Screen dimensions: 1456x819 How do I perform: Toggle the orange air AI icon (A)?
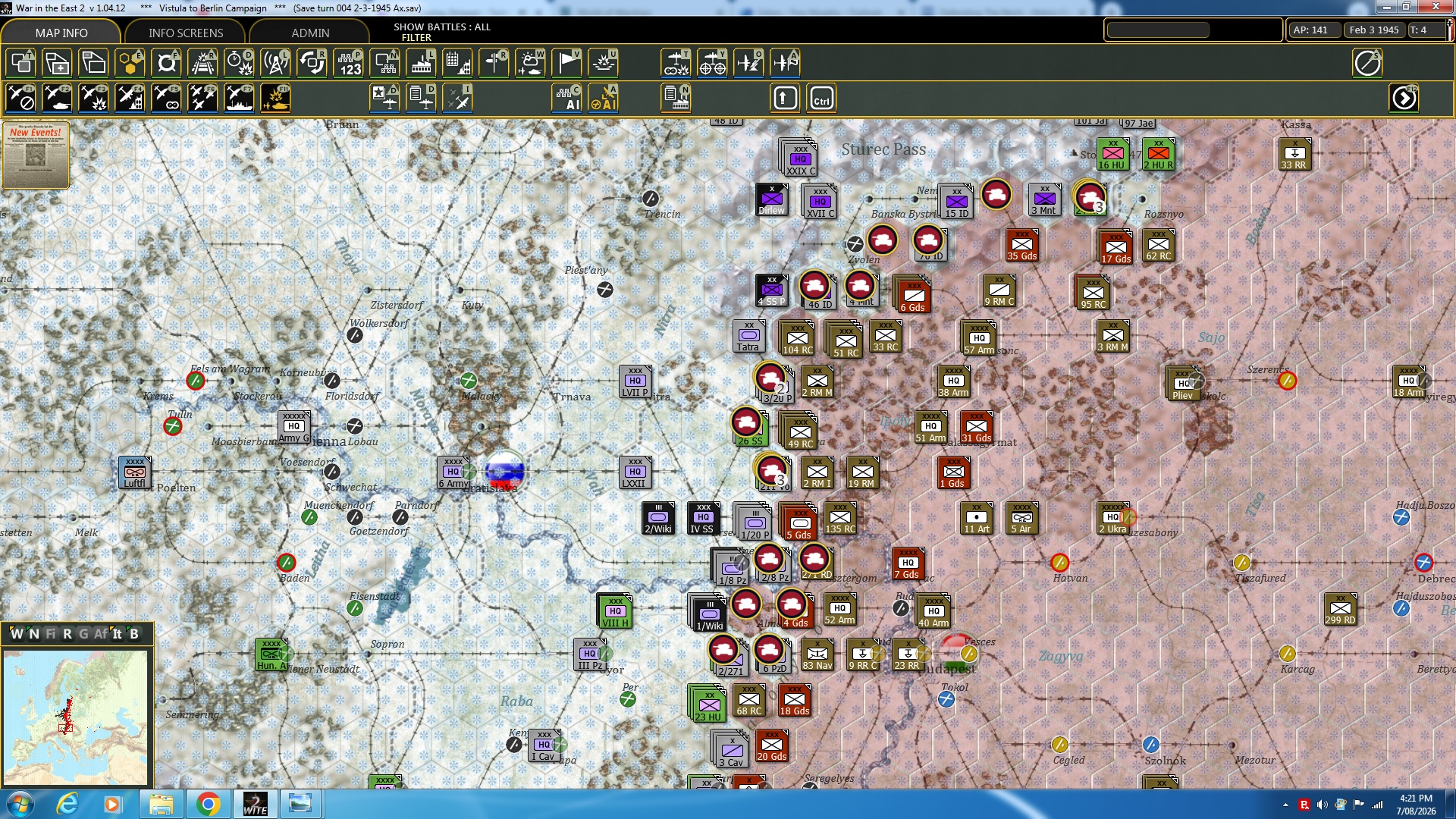(x=603, y=98)
